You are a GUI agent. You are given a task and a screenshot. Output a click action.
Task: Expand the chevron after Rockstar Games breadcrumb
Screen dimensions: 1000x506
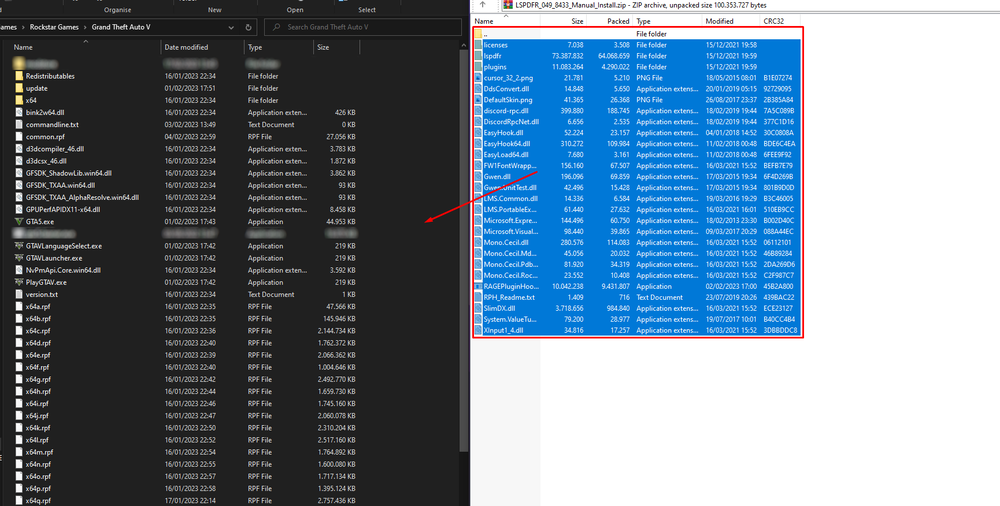pyautogui.click(x=86, y=27)
